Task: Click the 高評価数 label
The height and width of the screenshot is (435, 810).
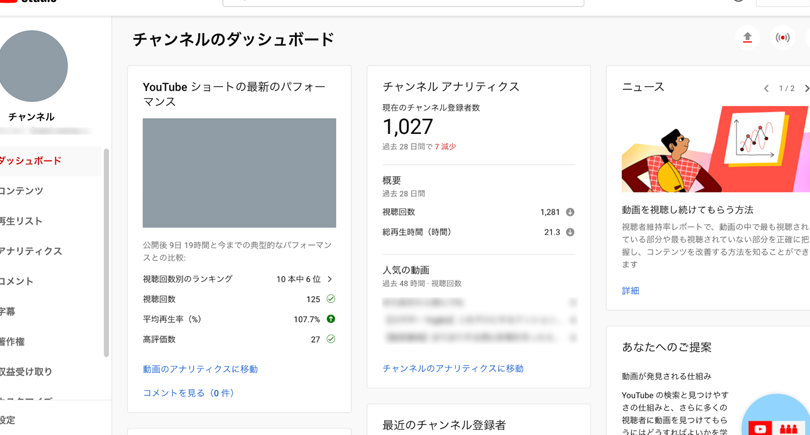Action: (x=159, y=339)
